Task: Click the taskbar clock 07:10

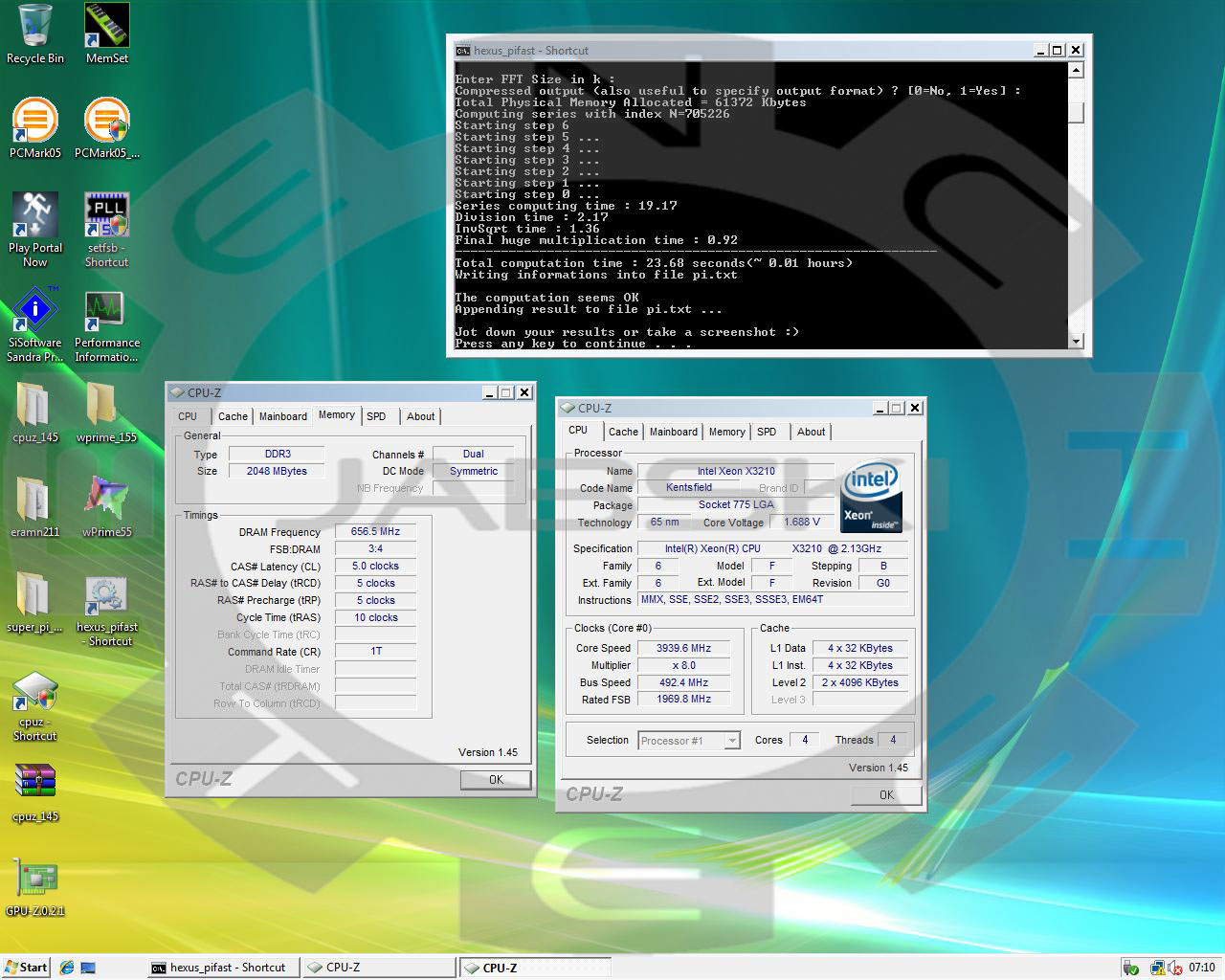Action: [x=1202, y=968]
